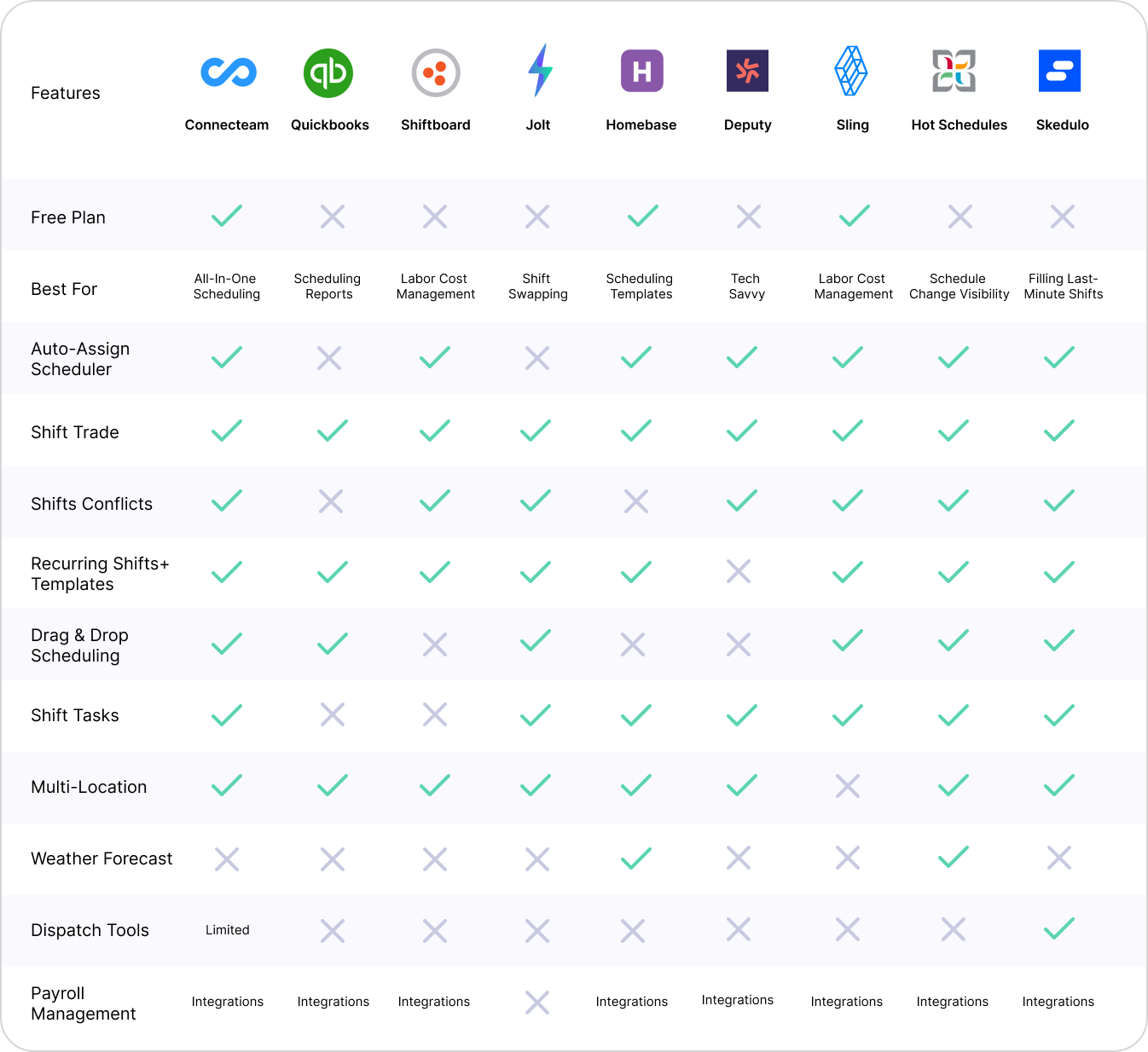The height and width of the screenshot is (1052, 1148).
Task: Expand the Multi-Location feature row
Action: (x=89, y=787)
